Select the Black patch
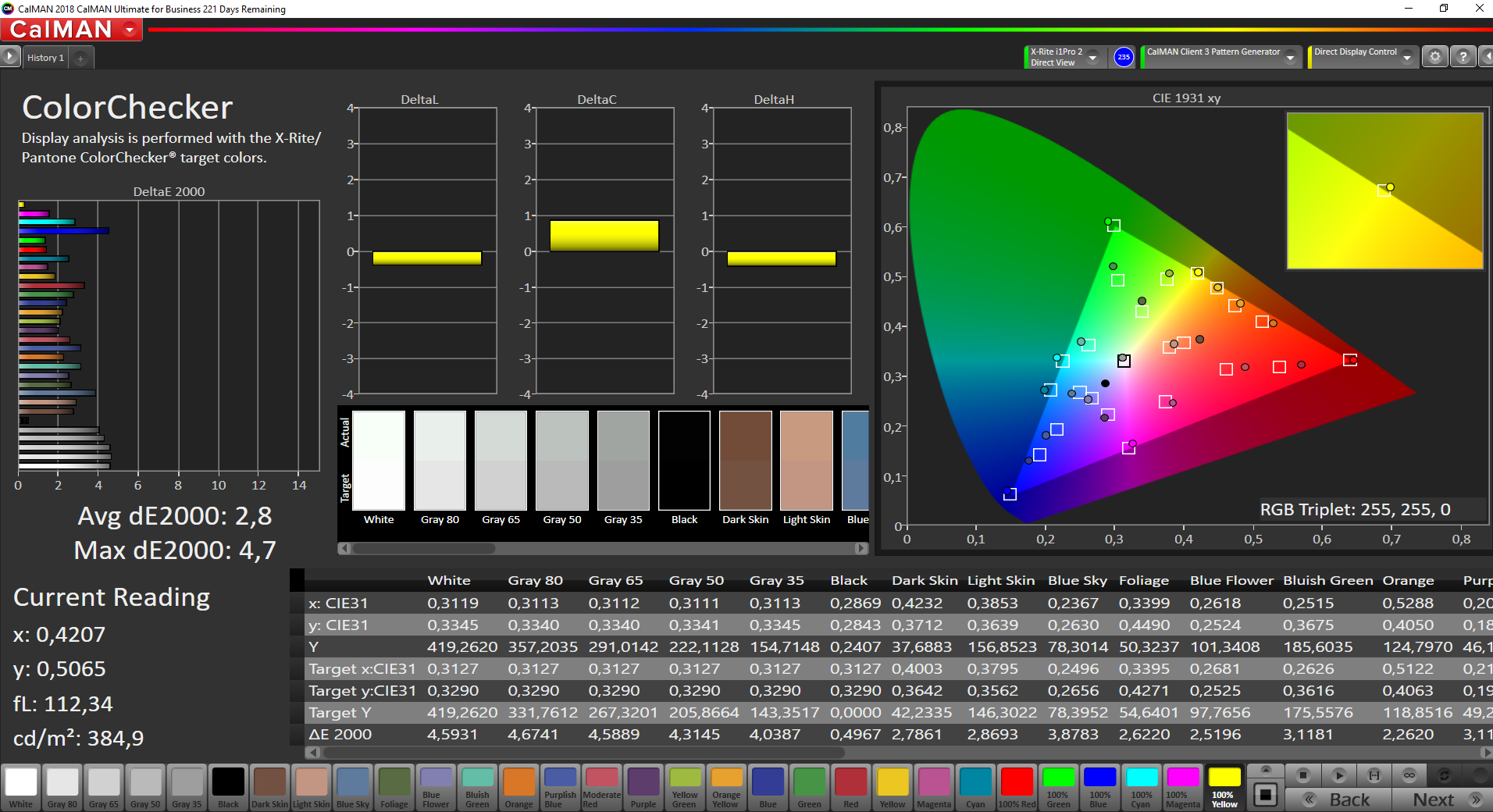 pos(228,787)
